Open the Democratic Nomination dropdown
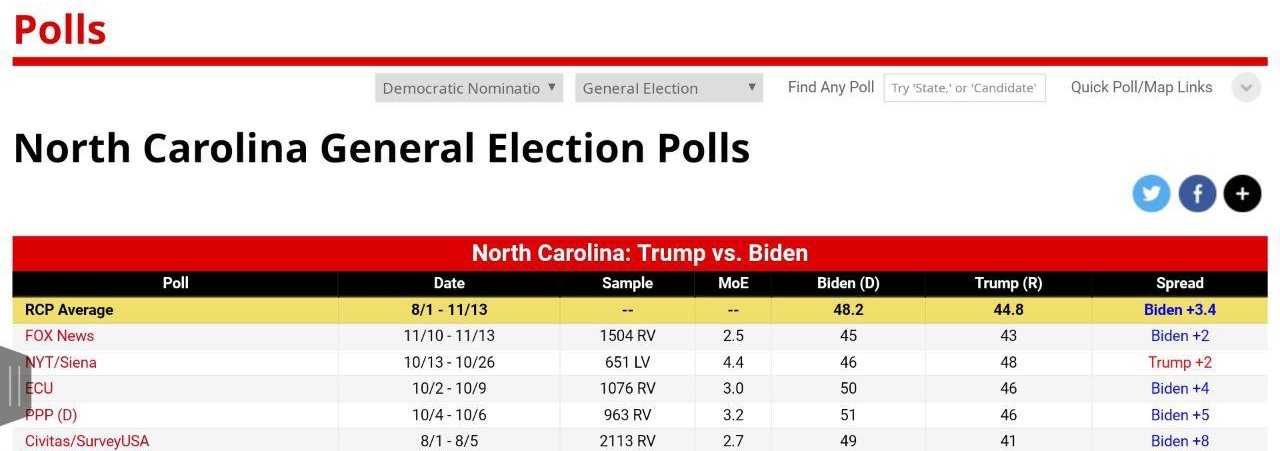The image size is (1280, 451). tap(469, 88)
